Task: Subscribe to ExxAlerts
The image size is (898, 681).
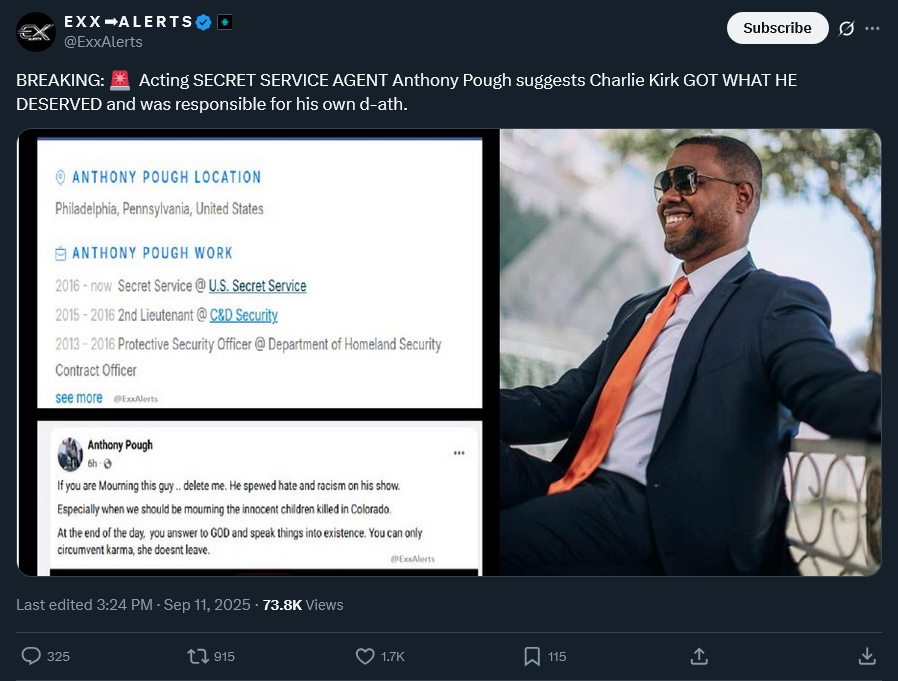Action: 777,28
